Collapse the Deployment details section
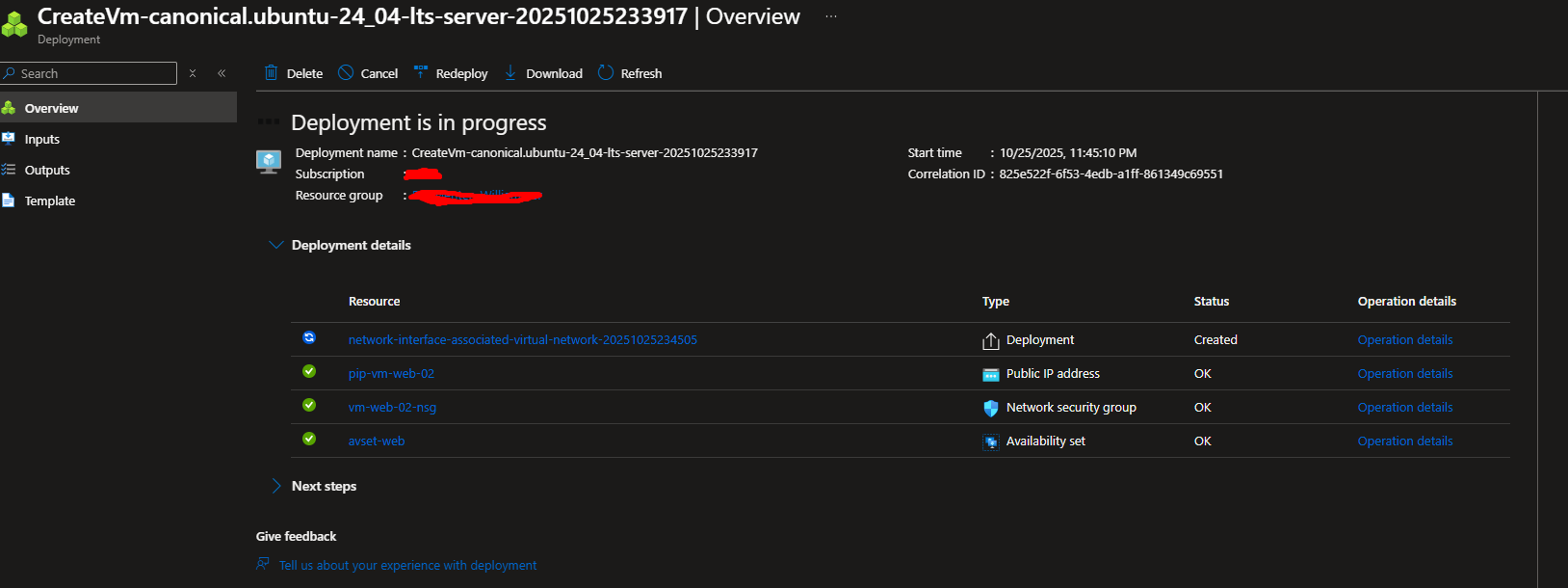 [276, 245]
